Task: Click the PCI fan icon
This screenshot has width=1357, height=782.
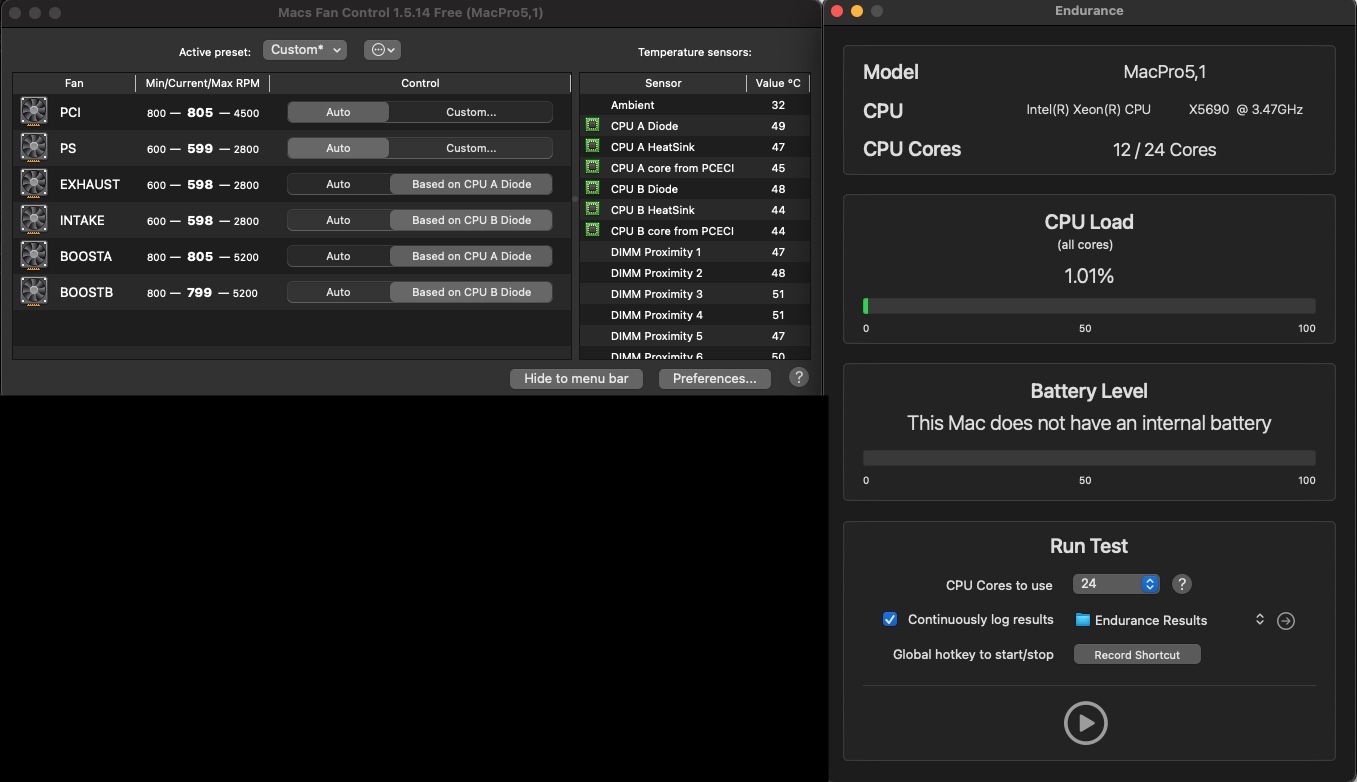Action: 34,111
